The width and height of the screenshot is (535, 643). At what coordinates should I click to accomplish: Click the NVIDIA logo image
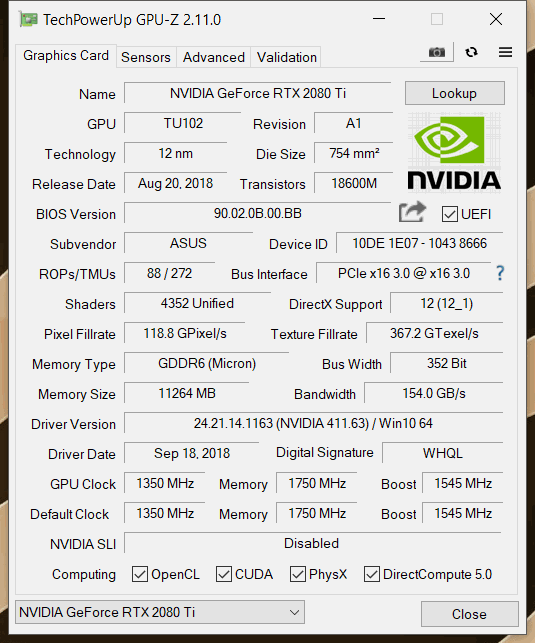click(x=454, y=153)
